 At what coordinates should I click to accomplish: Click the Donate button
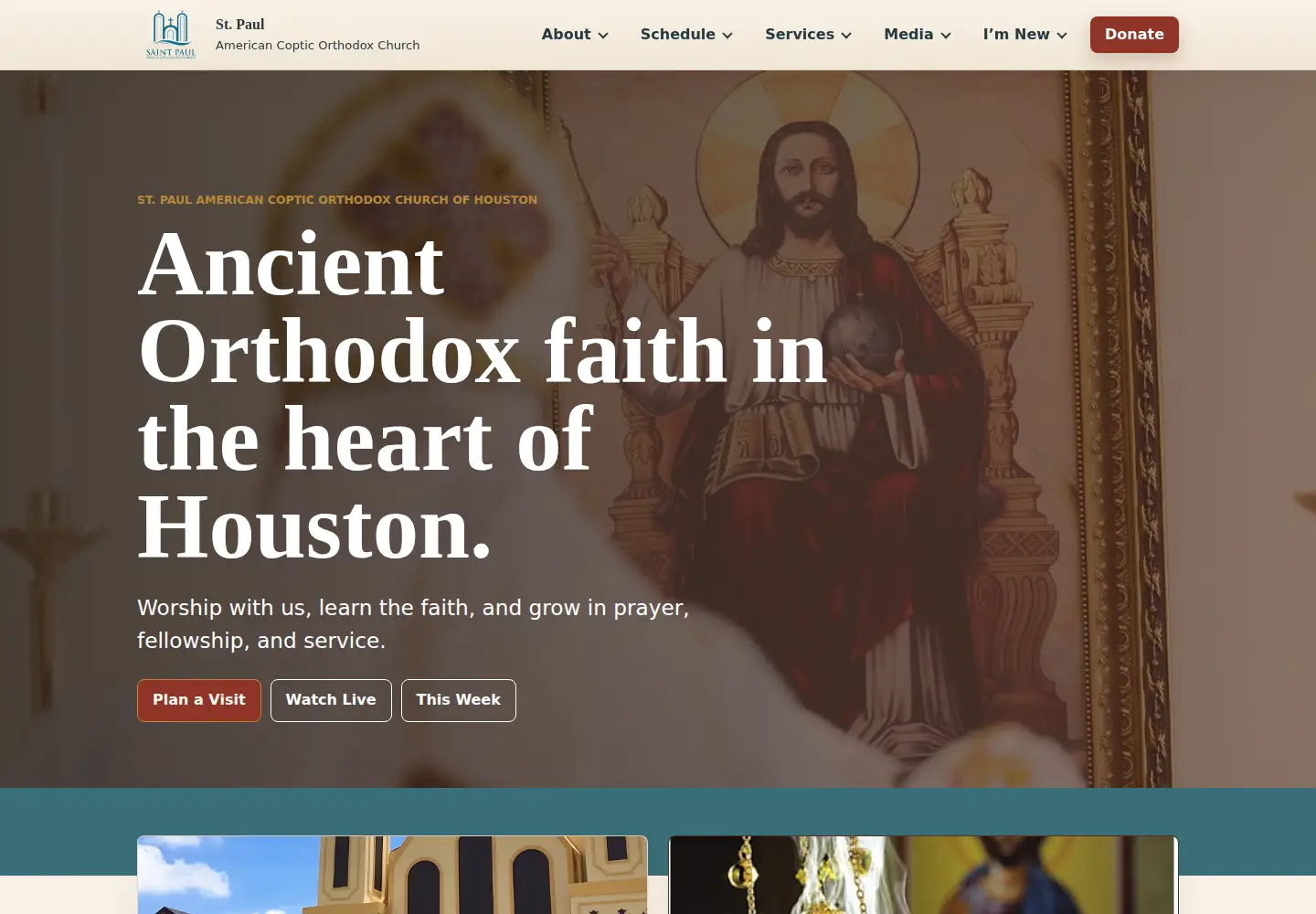[1134, 35]
